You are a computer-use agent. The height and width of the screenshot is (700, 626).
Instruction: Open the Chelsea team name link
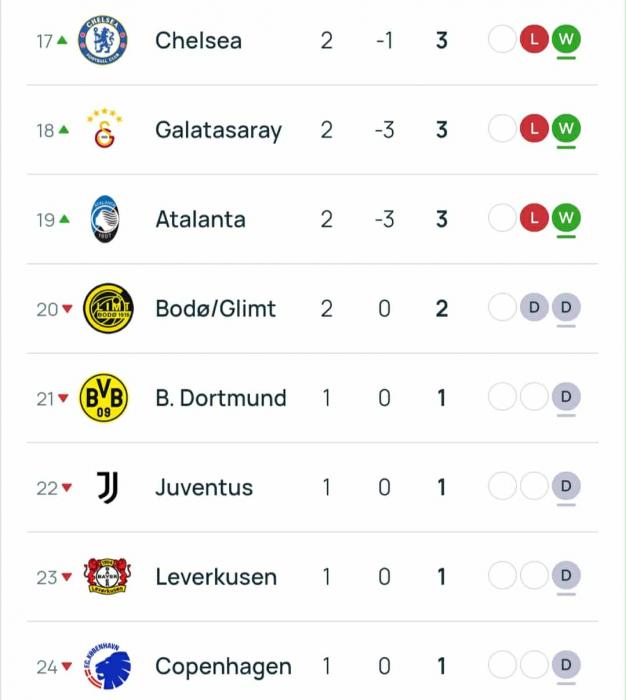pyautogui.click(x=198, y=41)
